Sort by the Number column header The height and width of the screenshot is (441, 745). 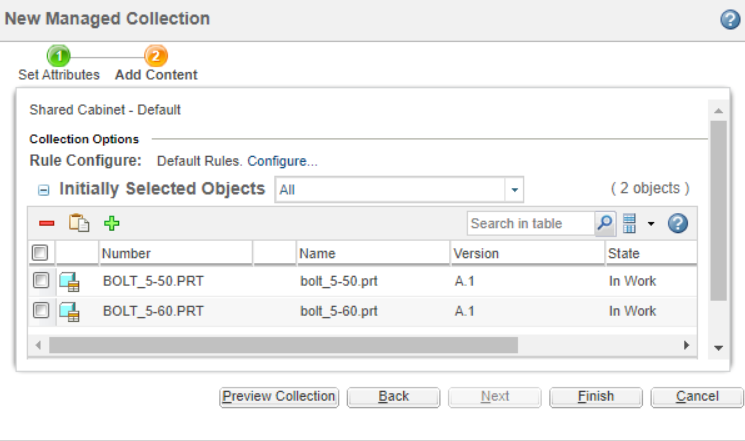126,253
